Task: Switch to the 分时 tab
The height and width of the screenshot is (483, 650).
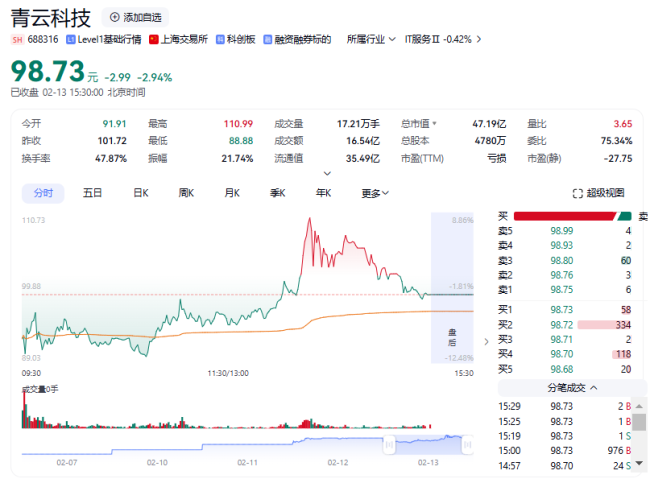Action: 43,193
